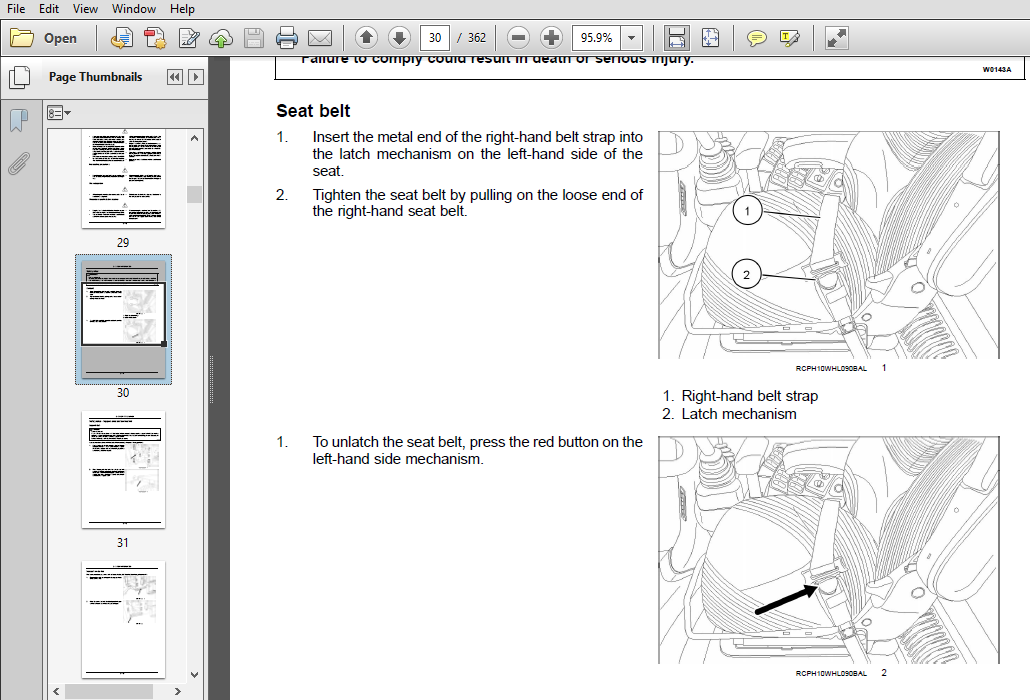Click the expand pane right arrow button
1030x700 pixels.
coord(196,77)
